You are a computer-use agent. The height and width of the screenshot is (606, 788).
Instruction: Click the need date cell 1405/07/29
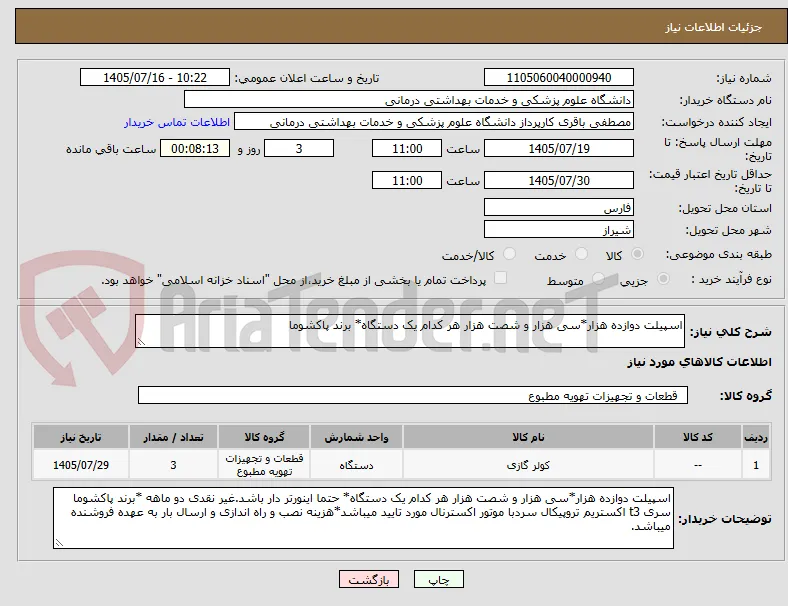[81, 465]
